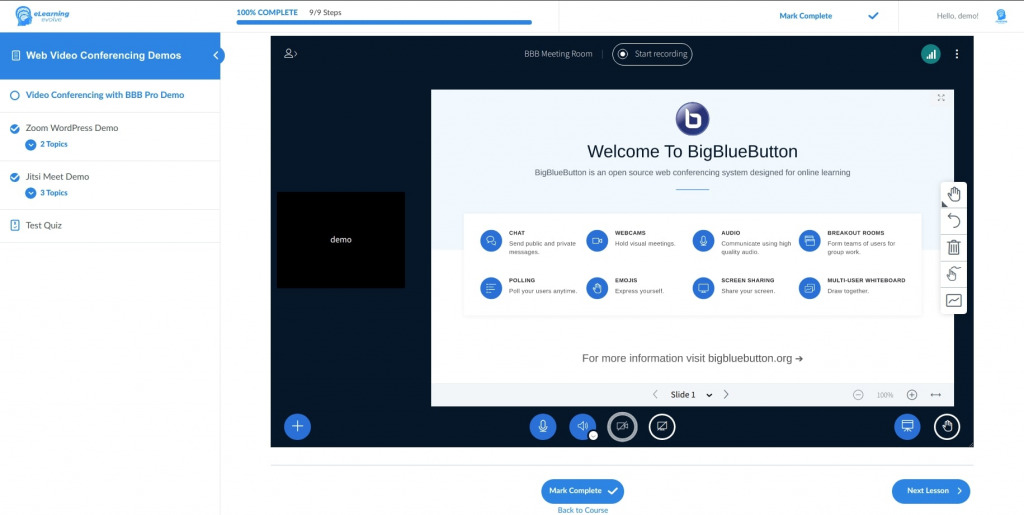1024x515 pixels.
Task: Mute the microphone button
Action: pos(543,426)
